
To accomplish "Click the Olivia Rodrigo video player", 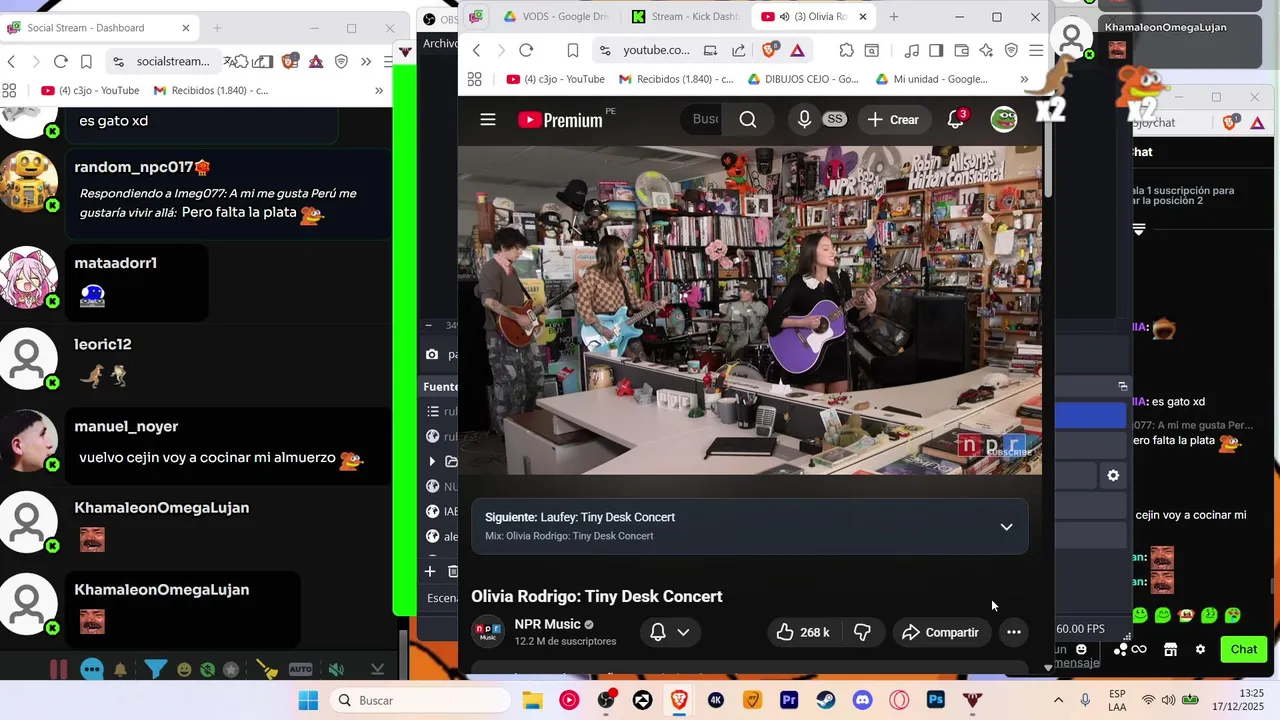I will click(750, 311).
